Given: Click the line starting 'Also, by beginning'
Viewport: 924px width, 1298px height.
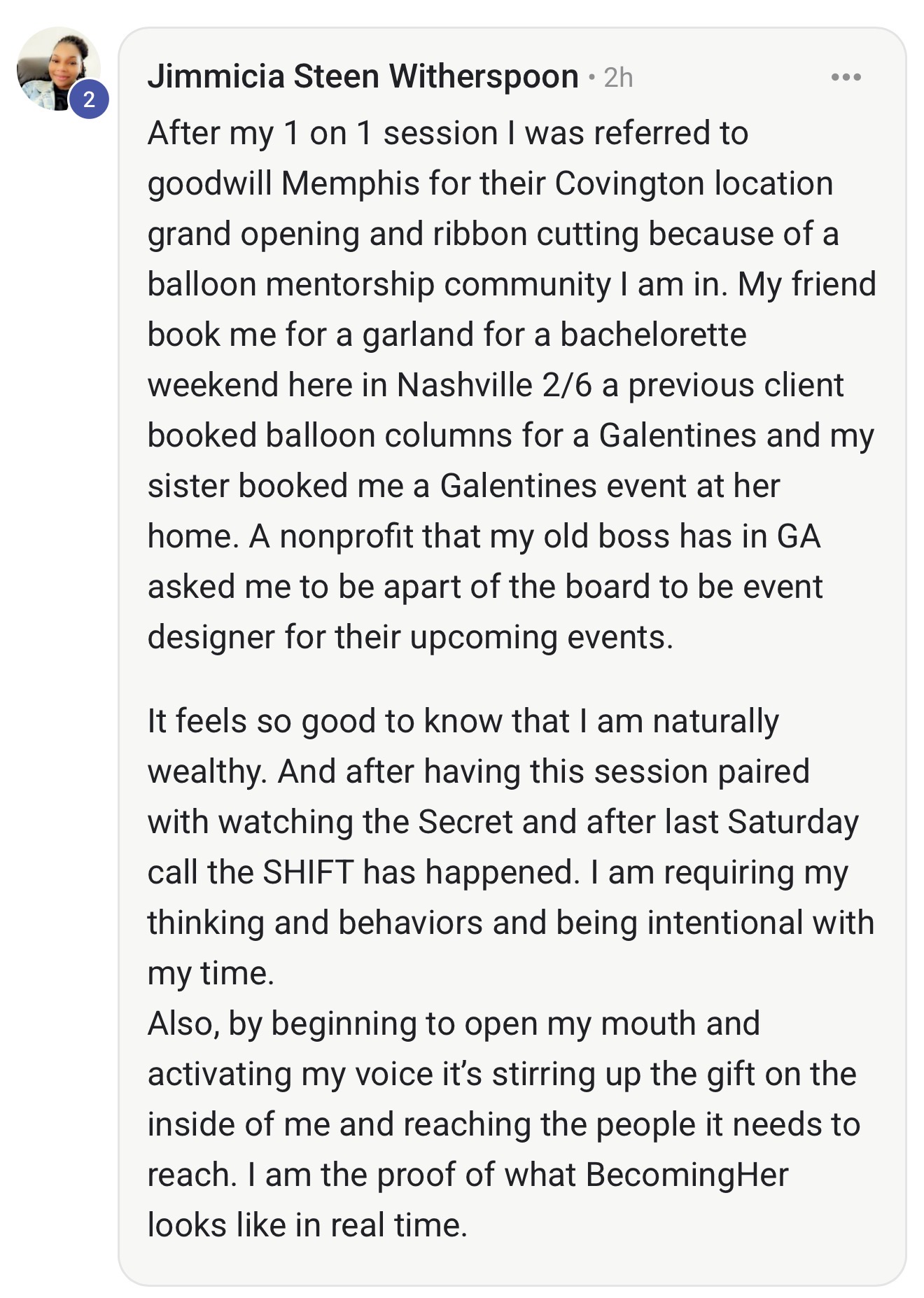Looking at the screenshot, I should pos(454,1024).
